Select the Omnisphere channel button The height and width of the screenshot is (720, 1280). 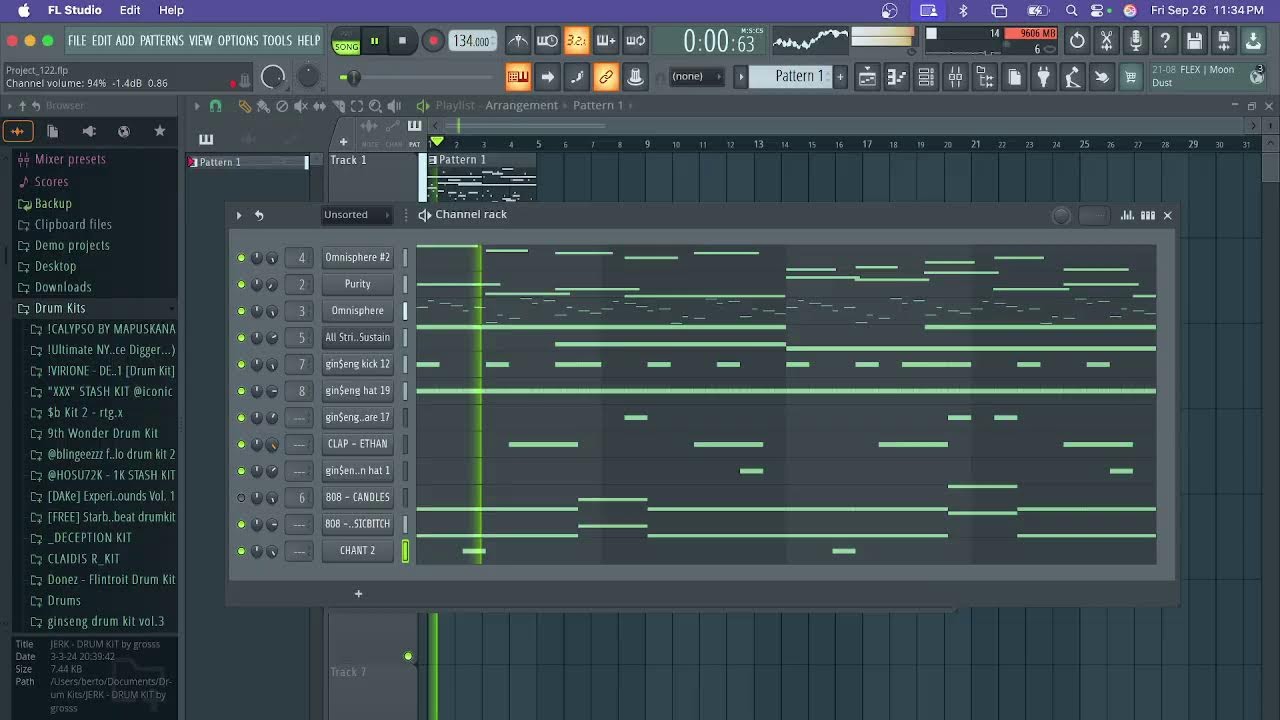358,311
